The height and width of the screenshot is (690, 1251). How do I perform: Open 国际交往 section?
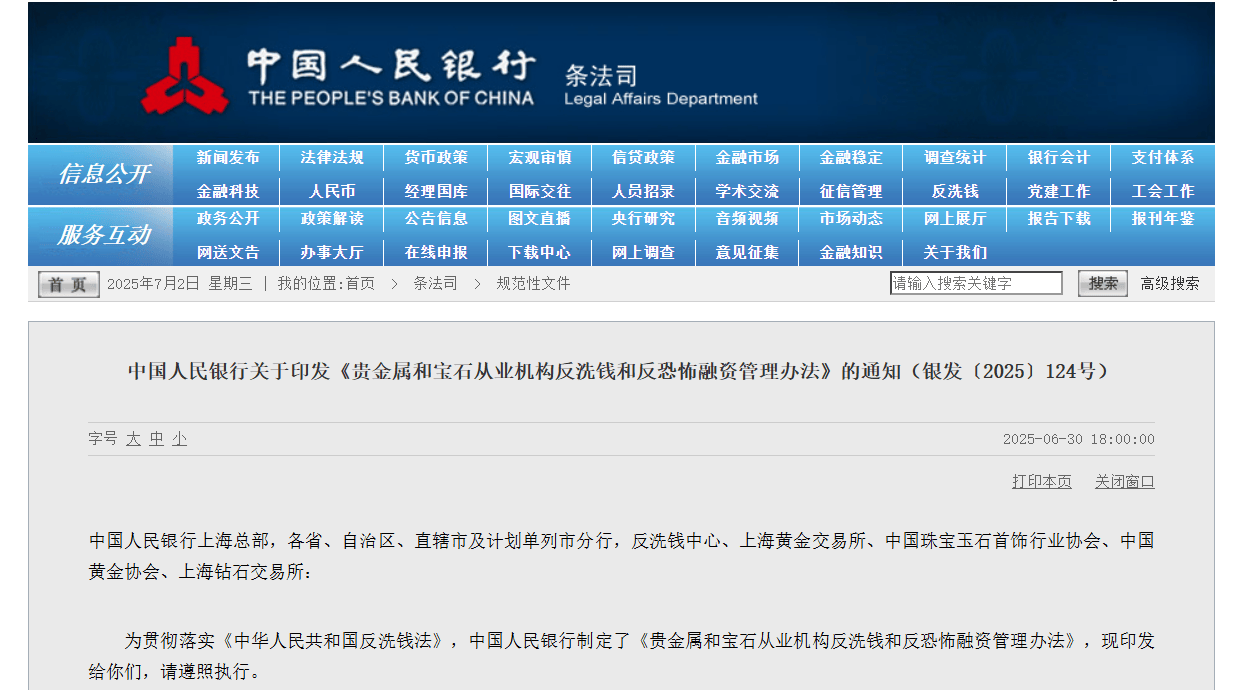(x=540, y=191)
